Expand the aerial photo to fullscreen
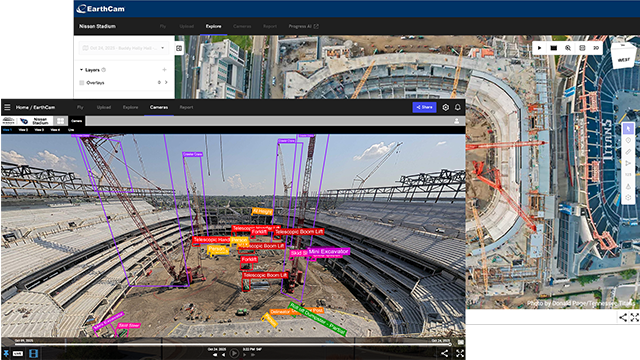Screen dimensions: 640x360 click(x=634, y=317)
